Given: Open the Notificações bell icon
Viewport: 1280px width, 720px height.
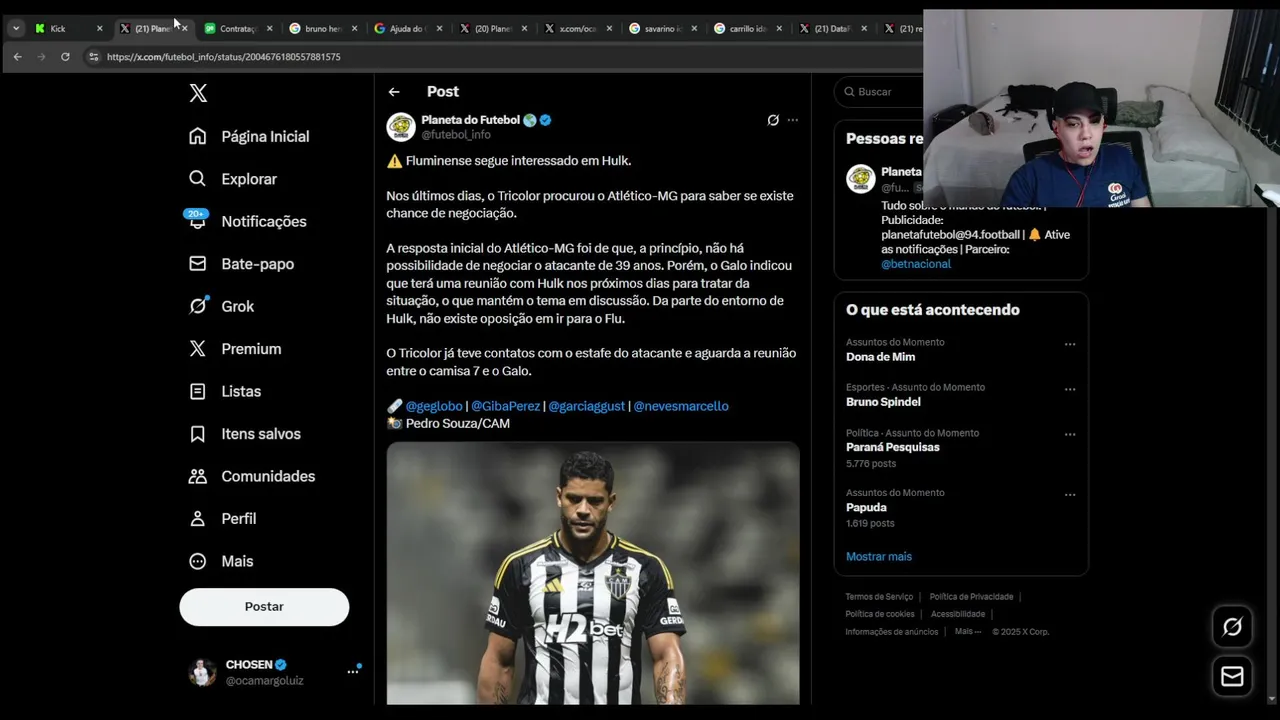Looking at the screenshot, I should 197,220.
